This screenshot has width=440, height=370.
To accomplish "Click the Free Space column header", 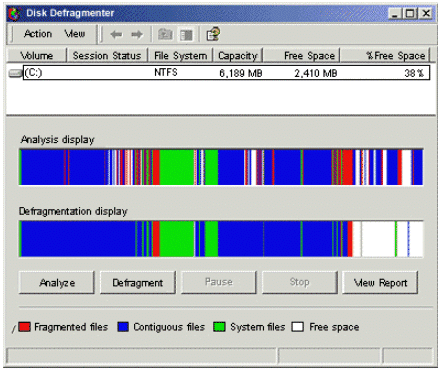I will click(x=301, y=55).
